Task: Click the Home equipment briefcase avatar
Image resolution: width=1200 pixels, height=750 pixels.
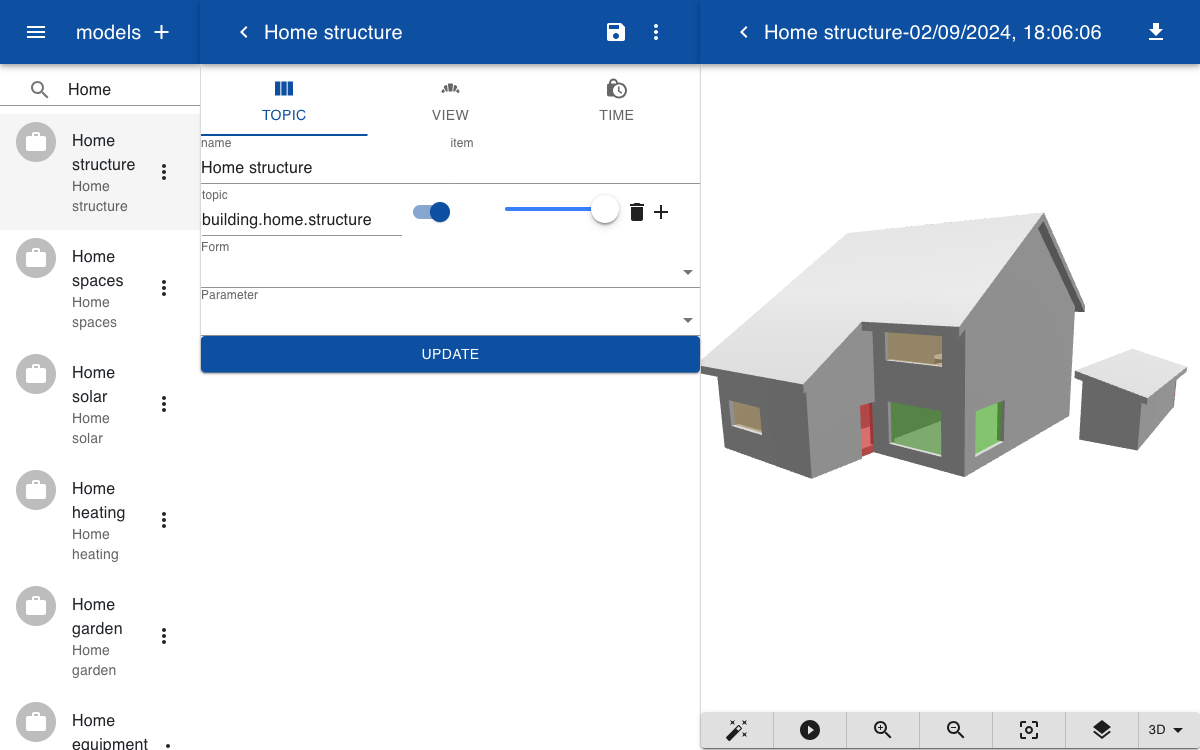Action: [36, 722]
